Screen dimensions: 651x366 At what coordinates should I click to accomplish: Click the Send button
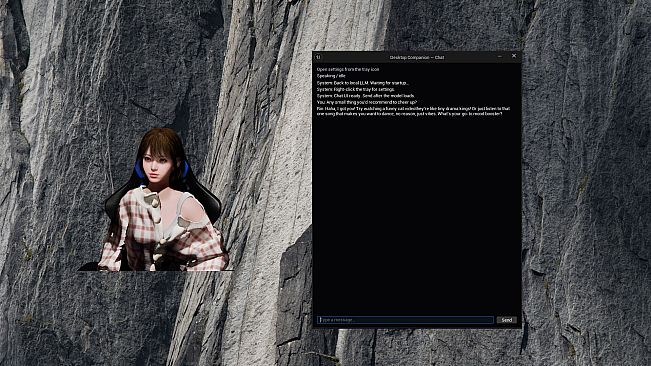tap(507, 320)
